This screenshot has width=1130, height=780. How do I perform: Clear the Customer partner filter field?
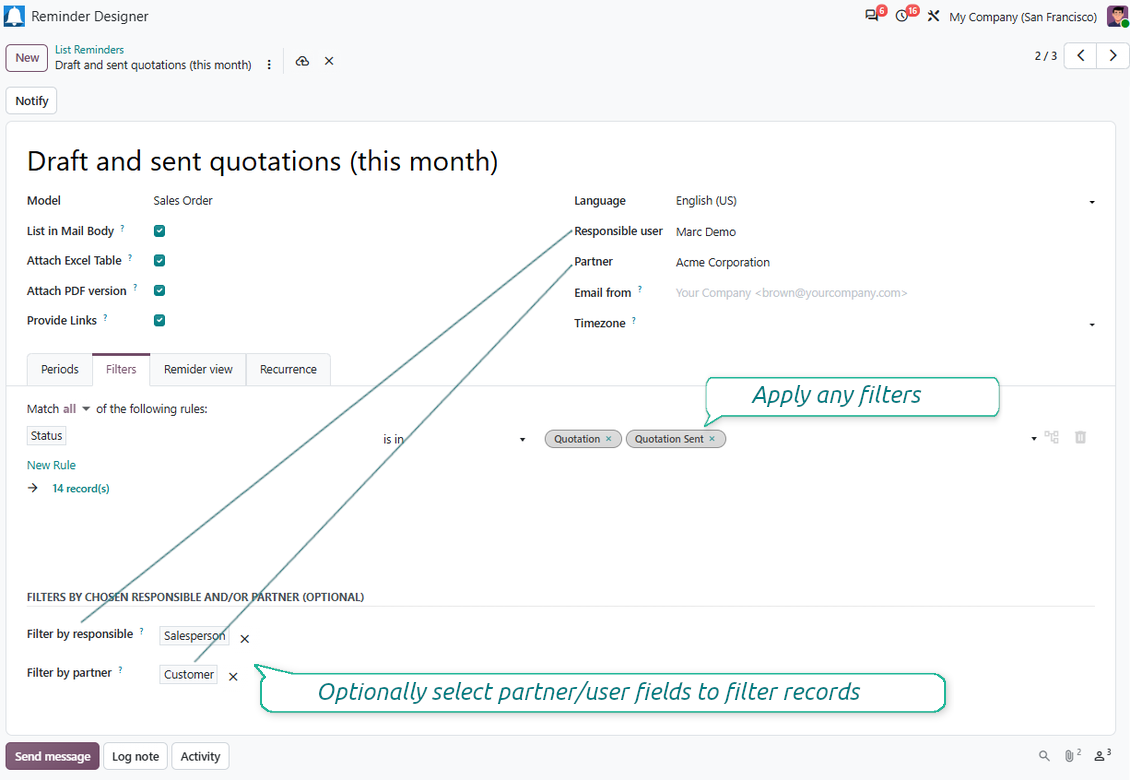[233, 676]
